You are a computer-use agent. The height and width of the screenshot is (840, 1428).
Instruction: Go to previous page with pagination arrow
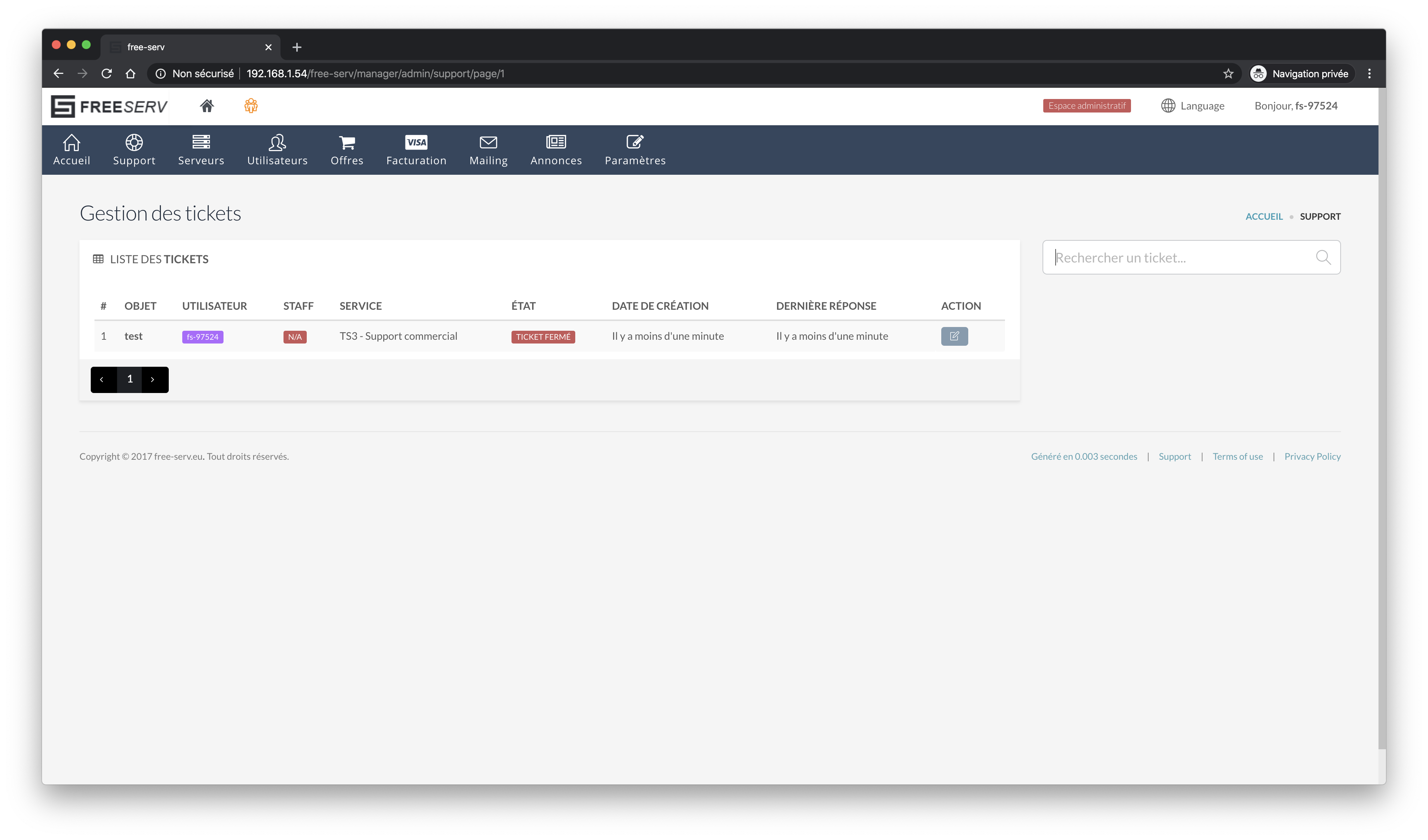coord(102,380)
